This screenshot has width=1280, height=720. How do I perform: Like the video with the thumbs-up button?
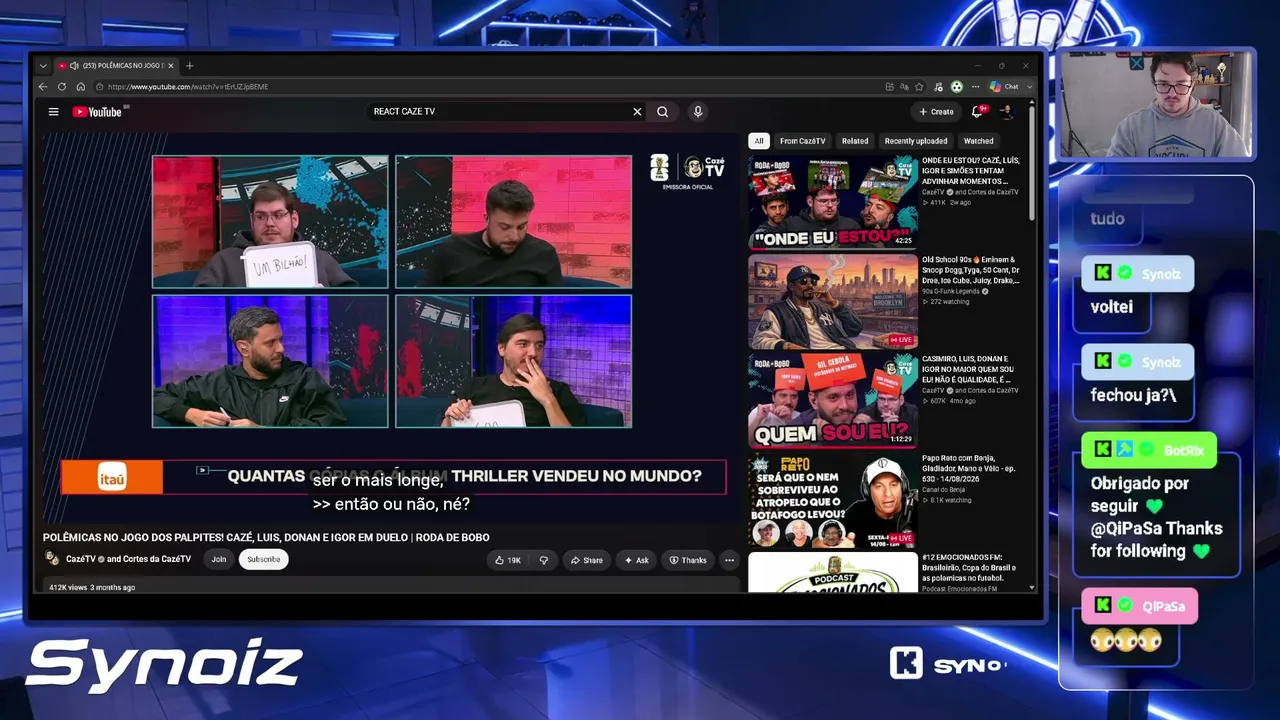[x=508, y=560]
